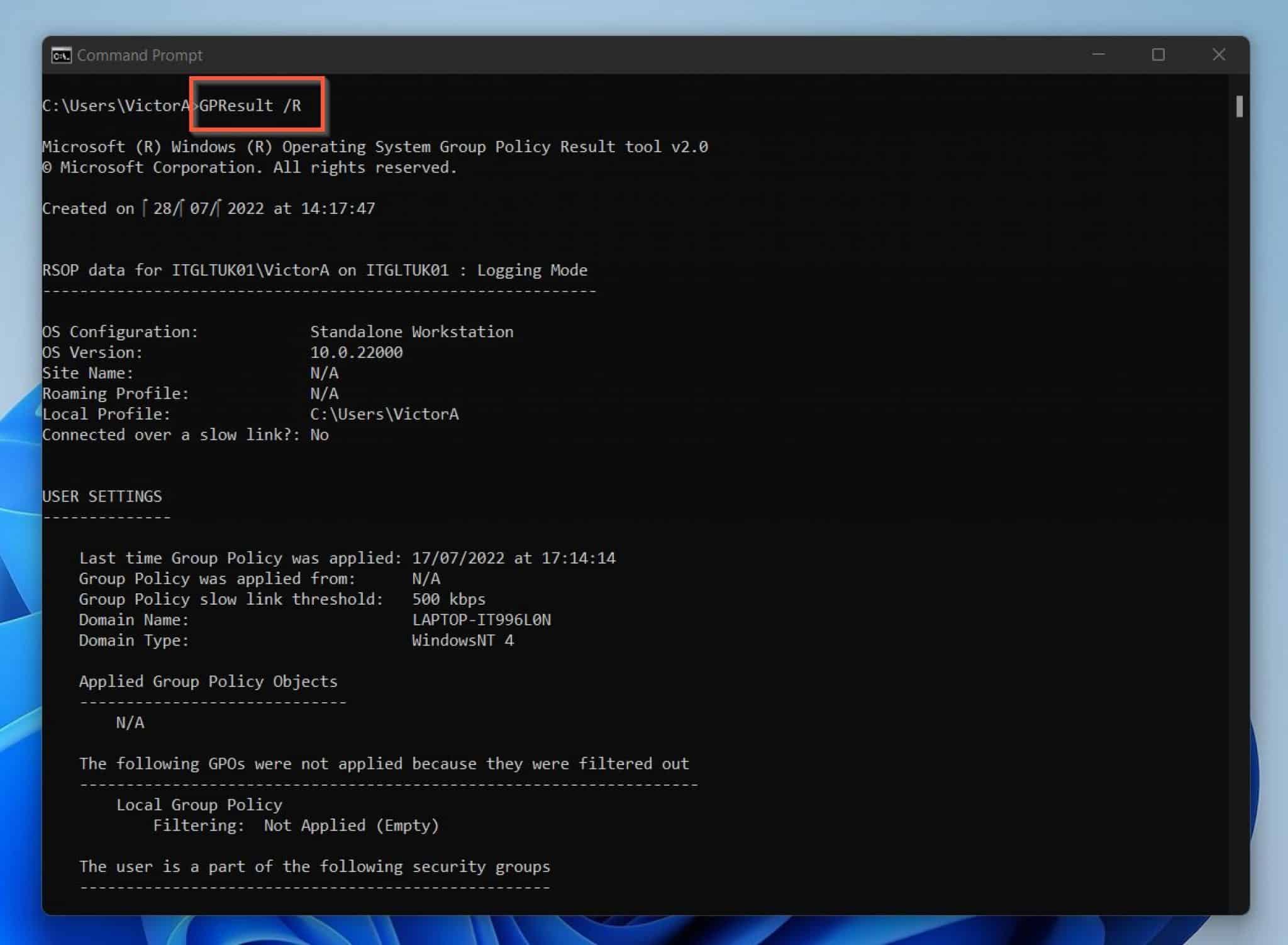The height and width of the screenshot is (945, 1288).
Task: Select the Local Group Policy entry
Action: click(199, 804)
